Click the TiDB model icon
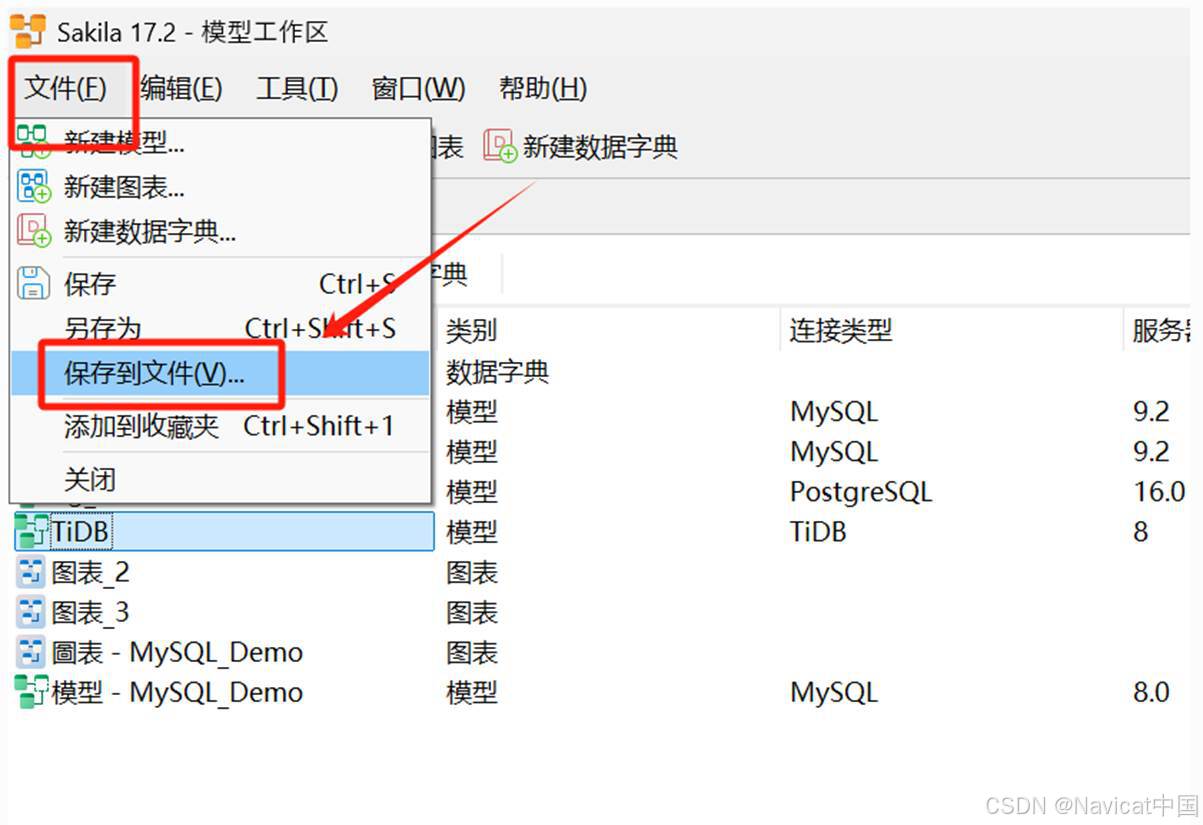This screenshot has width=1203, height=825. [x=31, y=532]
